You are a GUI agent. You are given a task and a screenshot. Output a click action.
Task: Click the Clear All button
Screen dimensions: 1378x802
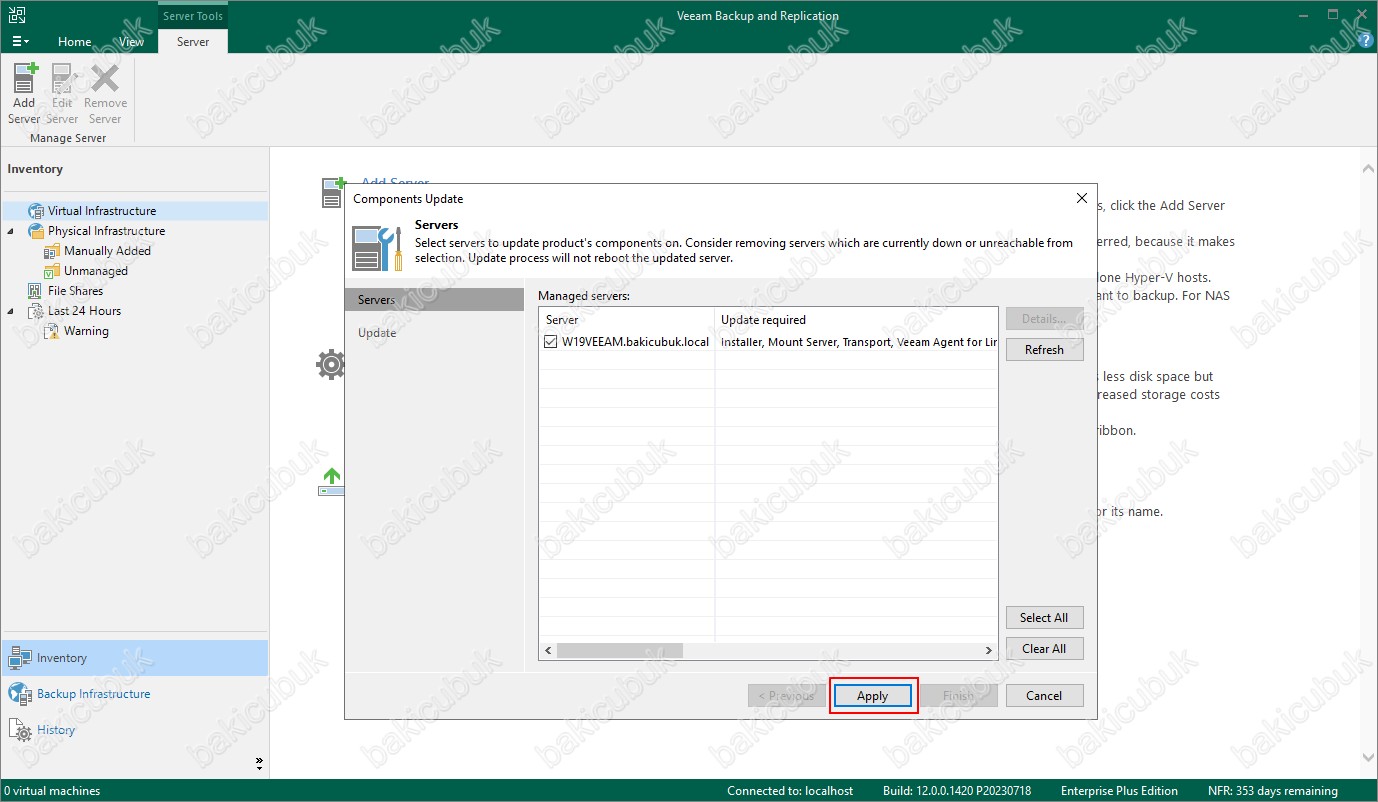tap(1044, 649)
